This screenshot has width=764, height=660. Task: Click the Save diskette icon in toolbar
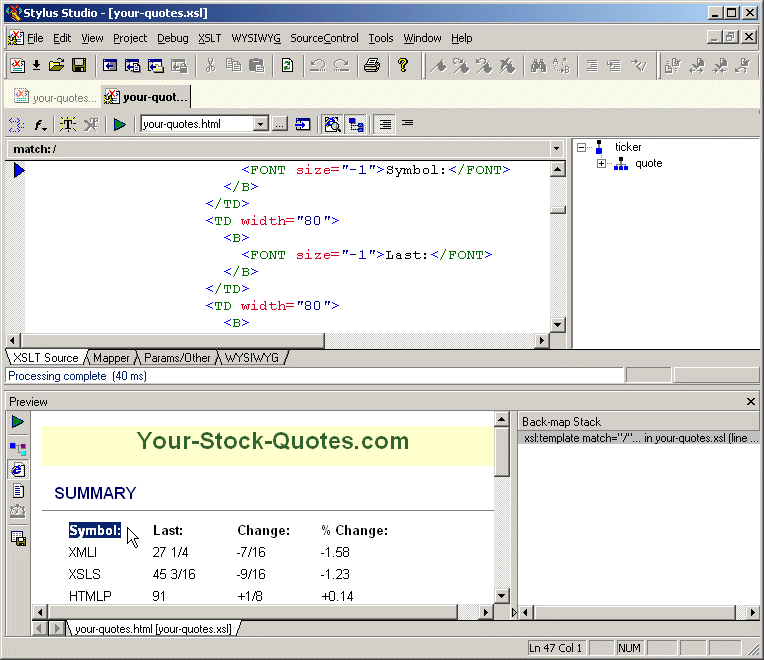78,66
